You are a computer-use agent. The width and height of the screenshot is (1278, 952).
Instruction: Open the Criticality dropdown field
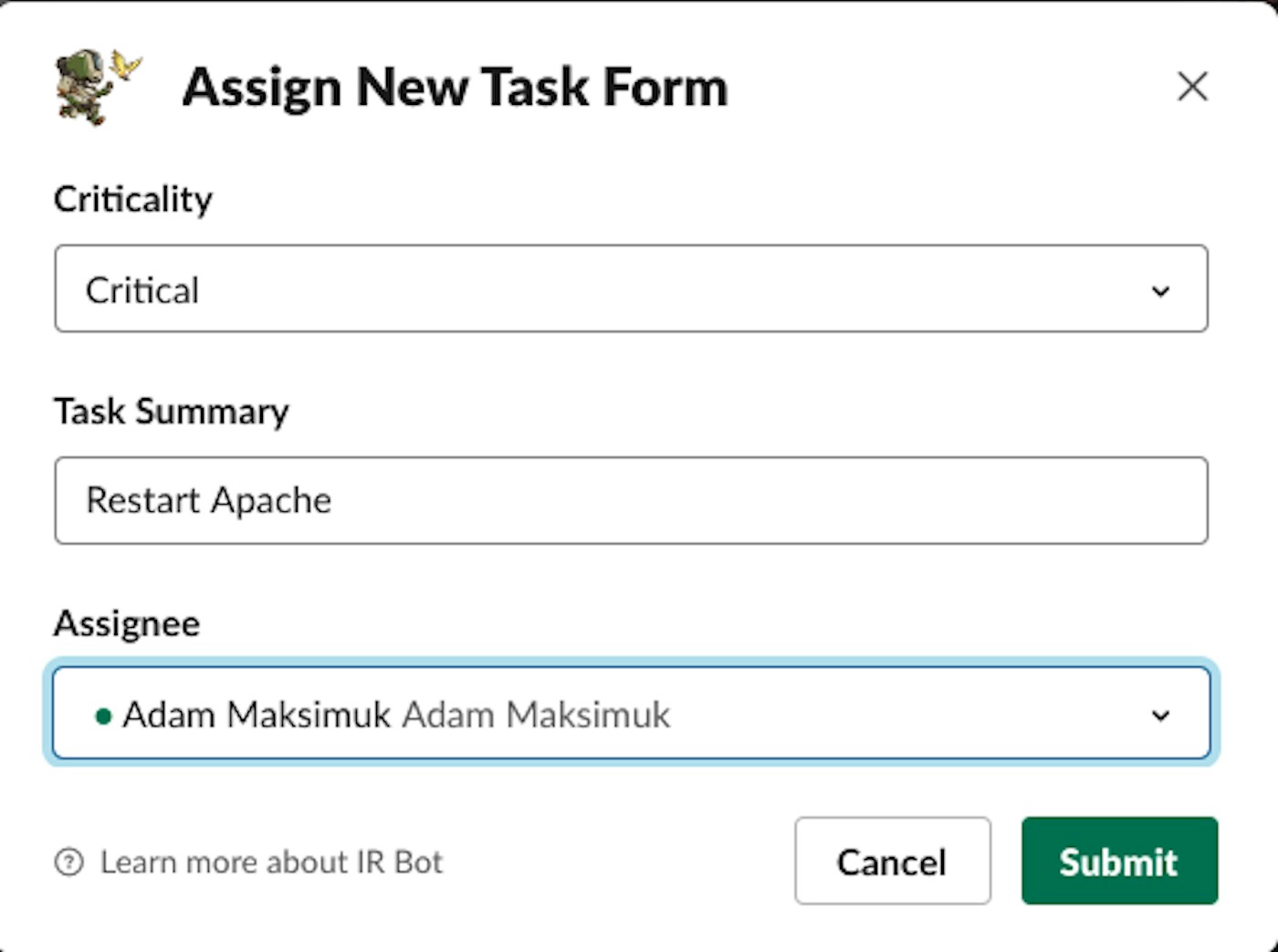click(x=630, y=289)
